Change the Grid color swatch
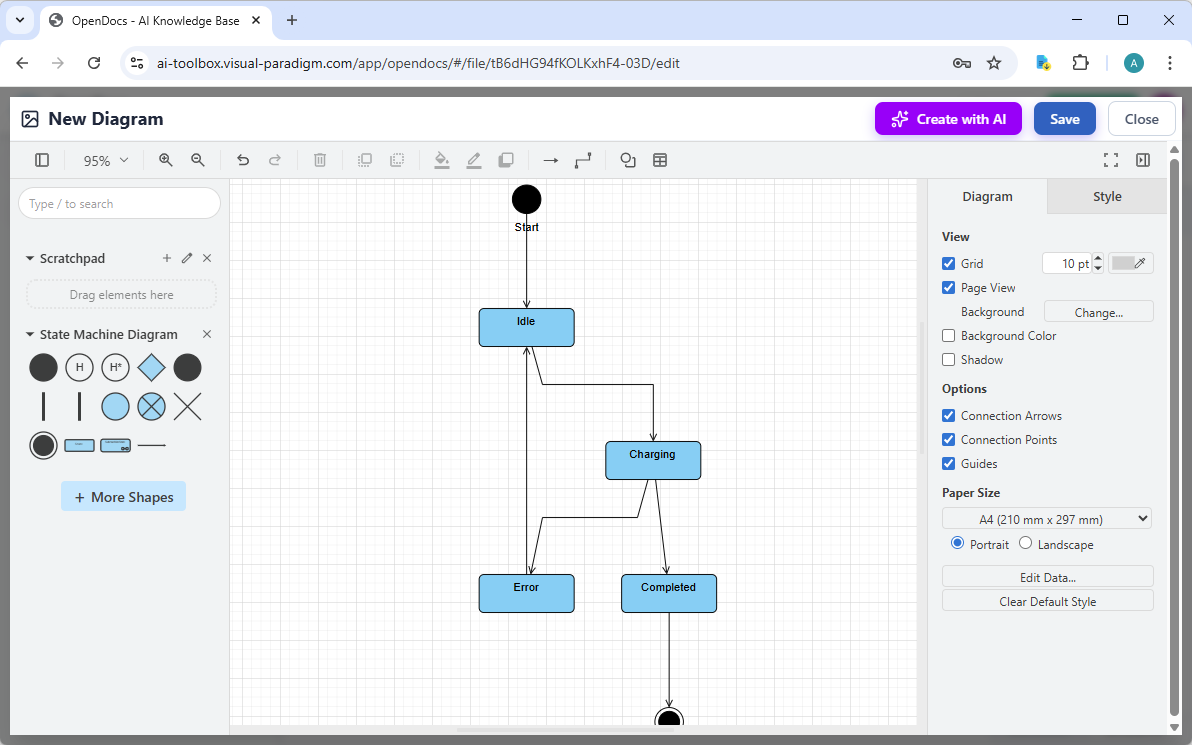Image resolution: width=1192 pixels, height=745 pixels. coord(1130,263)
